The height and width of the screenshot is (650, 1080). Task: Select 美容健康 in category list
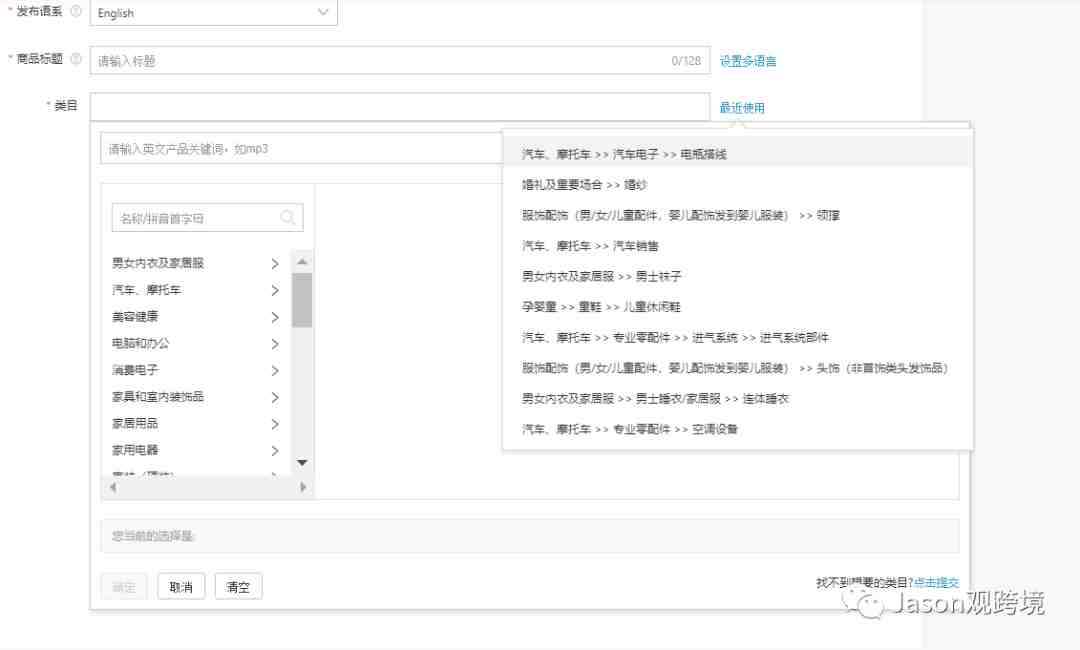tap(135, 317)
